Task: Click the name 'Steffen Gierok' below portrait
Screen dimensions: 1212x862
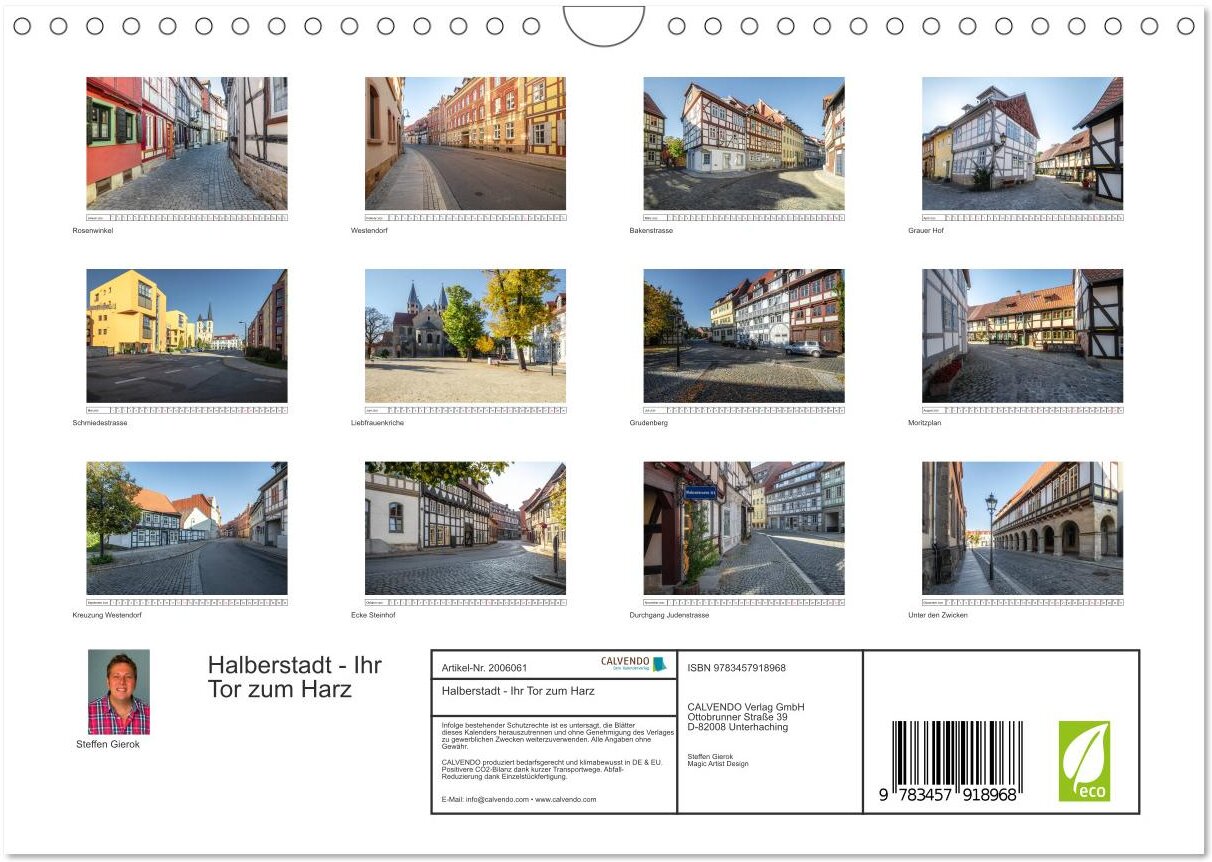Action: (x=108, y=744)
